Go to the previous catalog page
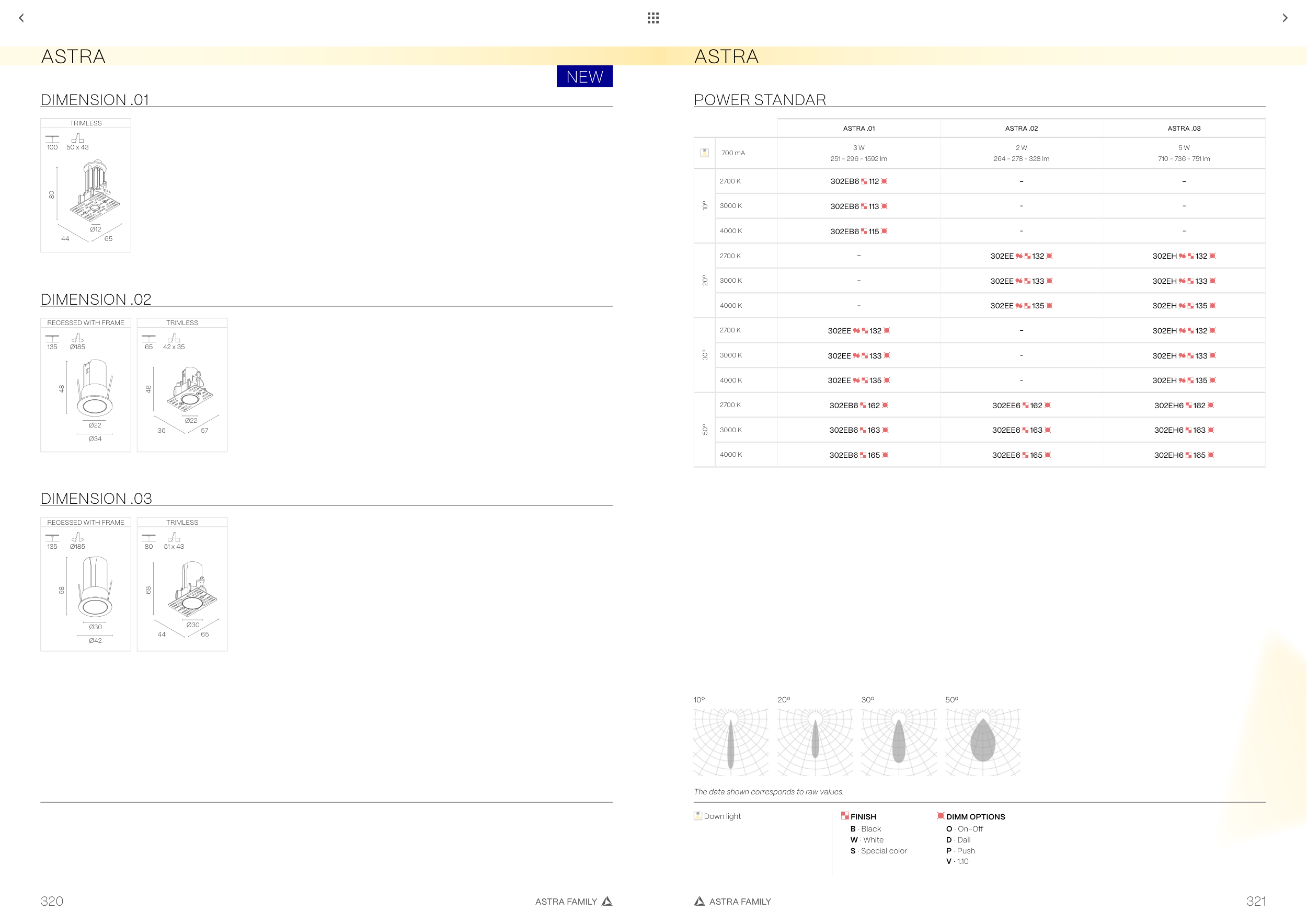The width and height of the screenshot is (1307, 924). pos(21,18)
